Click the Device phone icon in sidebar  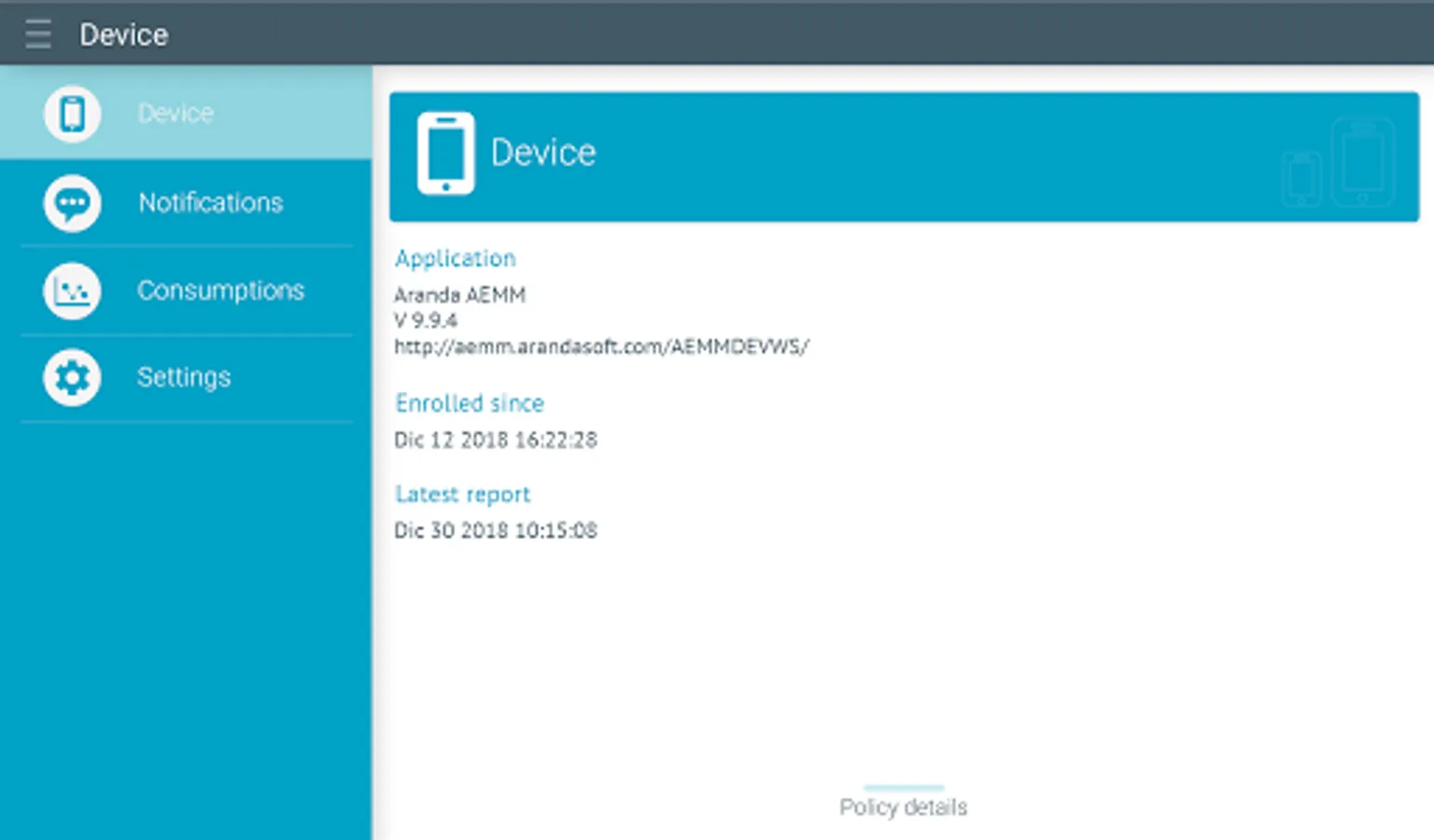pos(72,114)
